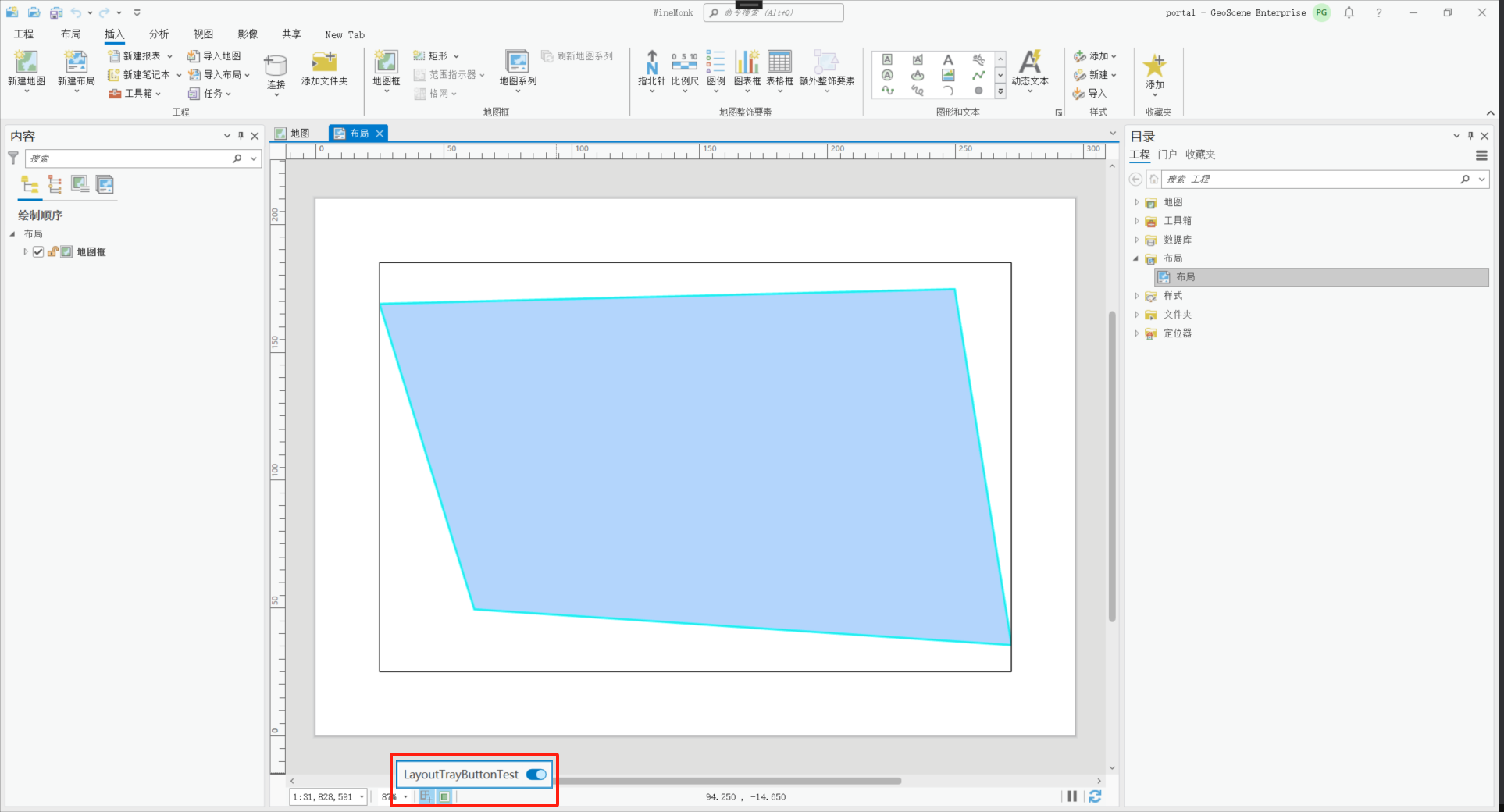Open the 工具箱 dropdown in ribbon
Image resolution: width=1504 pixels, height=812 pixels.
(158, 94)
